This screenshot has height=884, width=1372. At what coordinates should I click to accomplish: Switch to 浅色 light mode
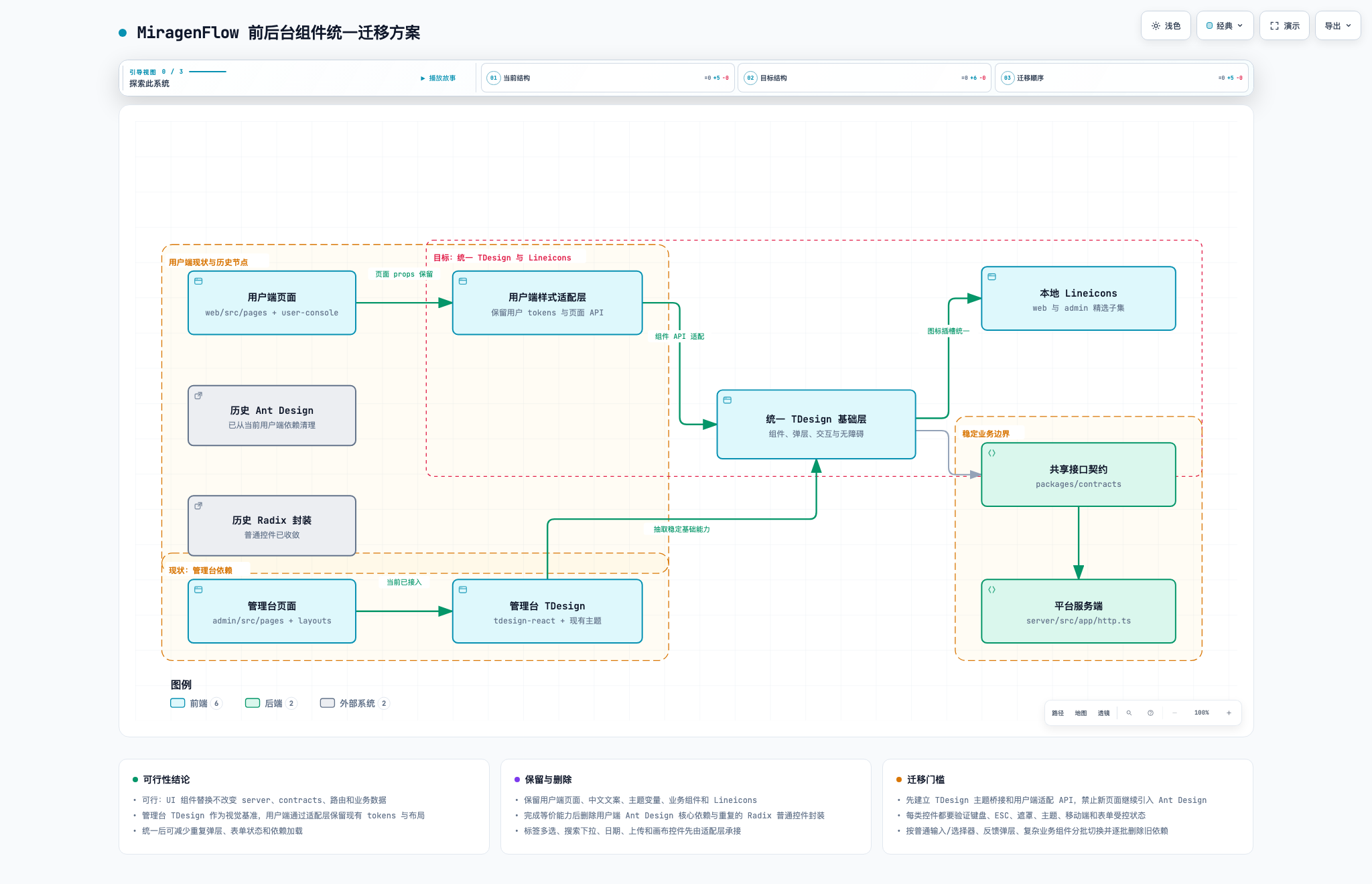(1166, 26)
